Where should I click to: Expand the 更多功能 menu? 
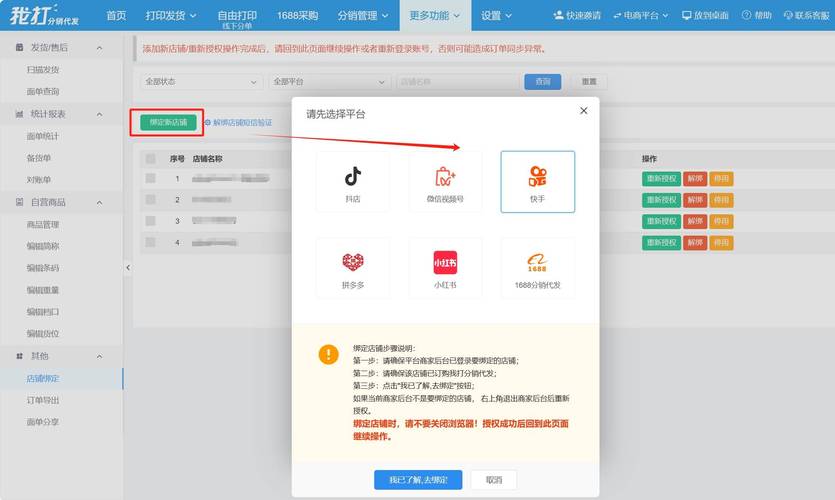(x=435, y=15)
